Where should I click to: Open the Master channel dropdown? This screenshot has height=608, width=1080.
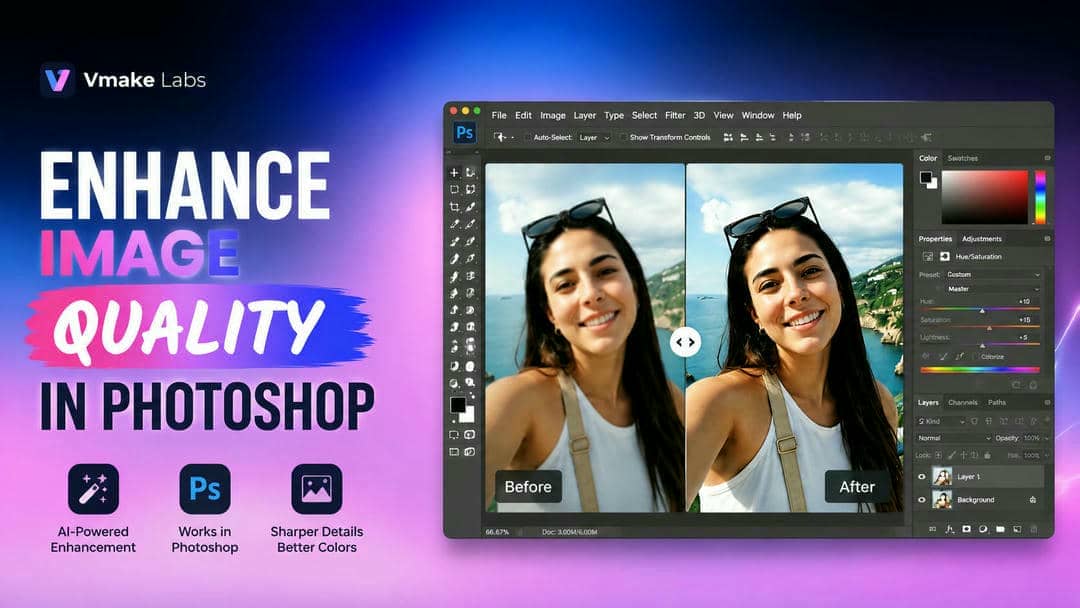click(993, 289)
